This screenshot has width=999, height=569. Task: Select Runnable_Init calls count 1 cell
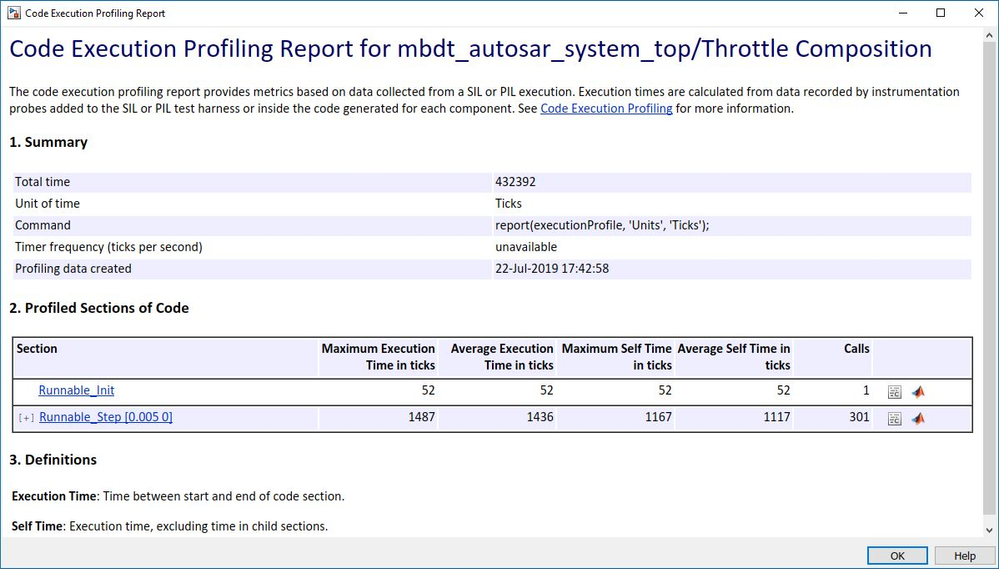click(x=866, y=390)
